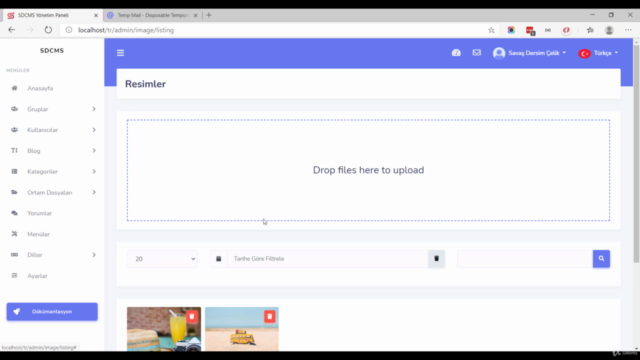Toggle the hamburger sidebar menu icon

[x=120, y=53]
